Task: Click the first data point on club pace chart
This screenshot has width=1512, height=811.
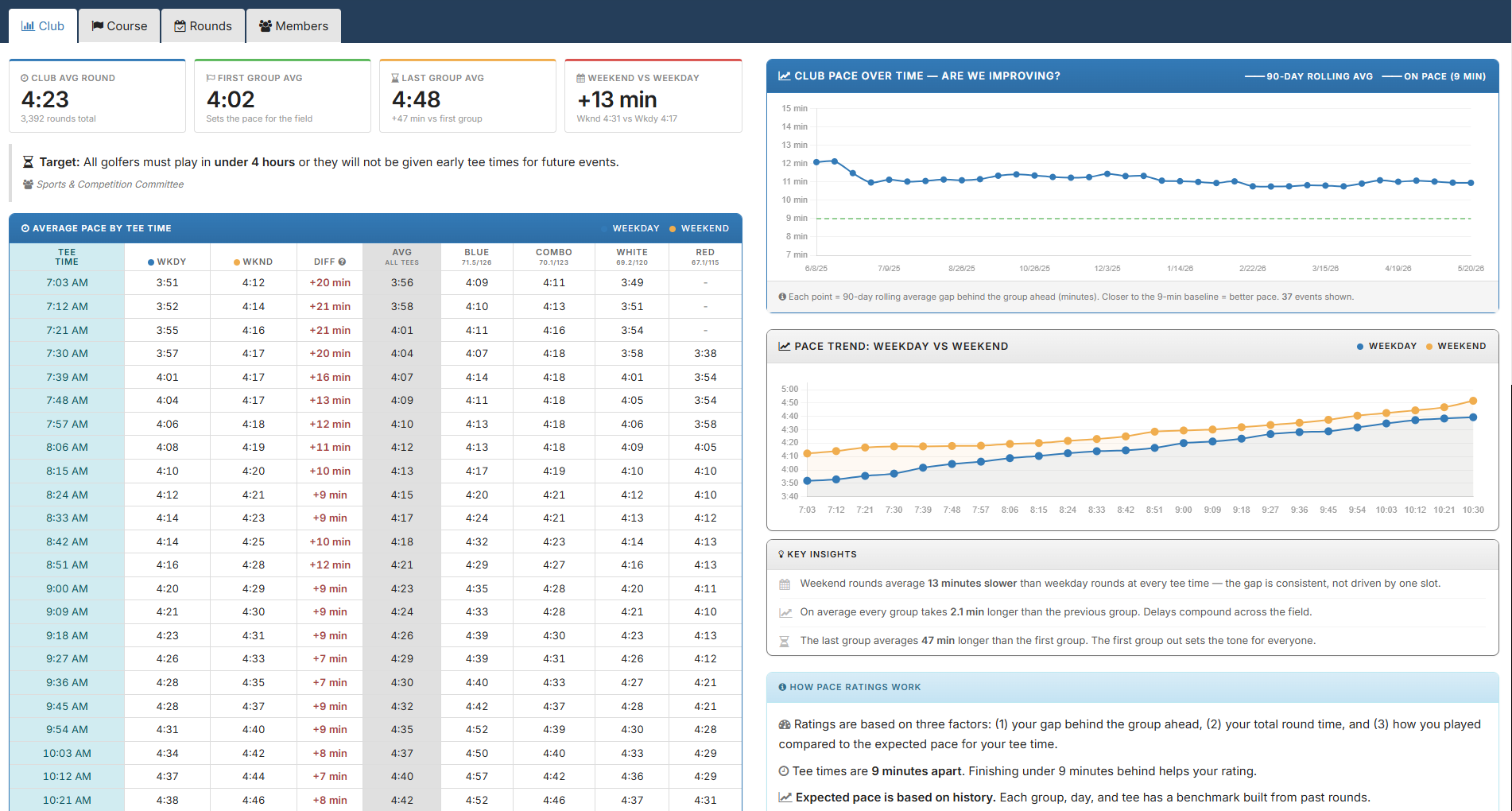Action: coord(816,162)
